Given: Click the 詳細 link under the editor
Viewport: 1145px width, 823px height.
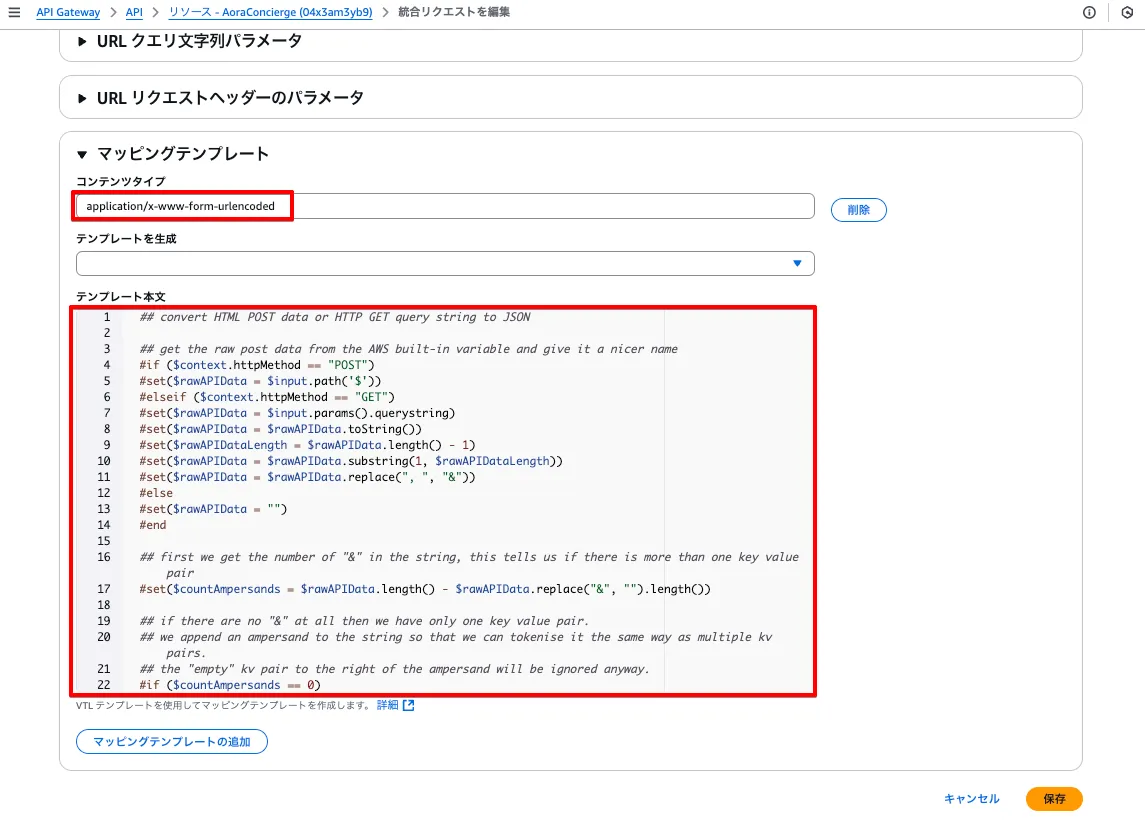Looking at the screenshot, I should point(388,705).
